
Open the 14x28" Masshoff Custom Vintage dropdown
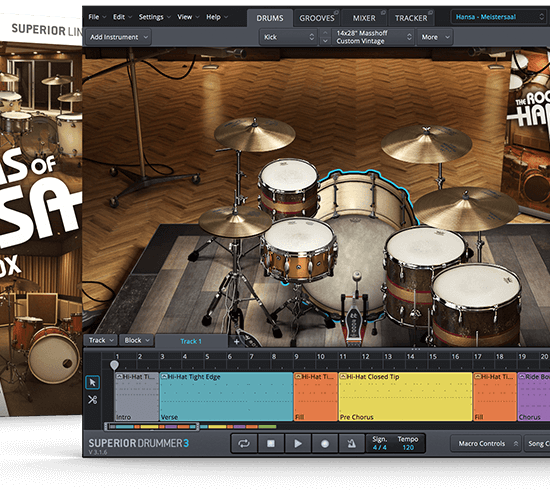[x=373, y=37]
